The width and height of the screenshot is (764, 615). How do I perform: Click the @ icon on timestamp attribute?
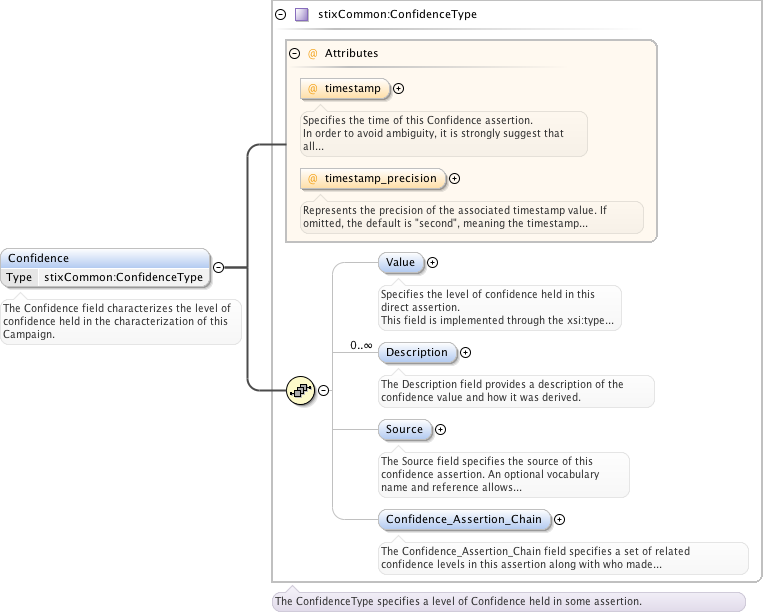tap(312, 89)
